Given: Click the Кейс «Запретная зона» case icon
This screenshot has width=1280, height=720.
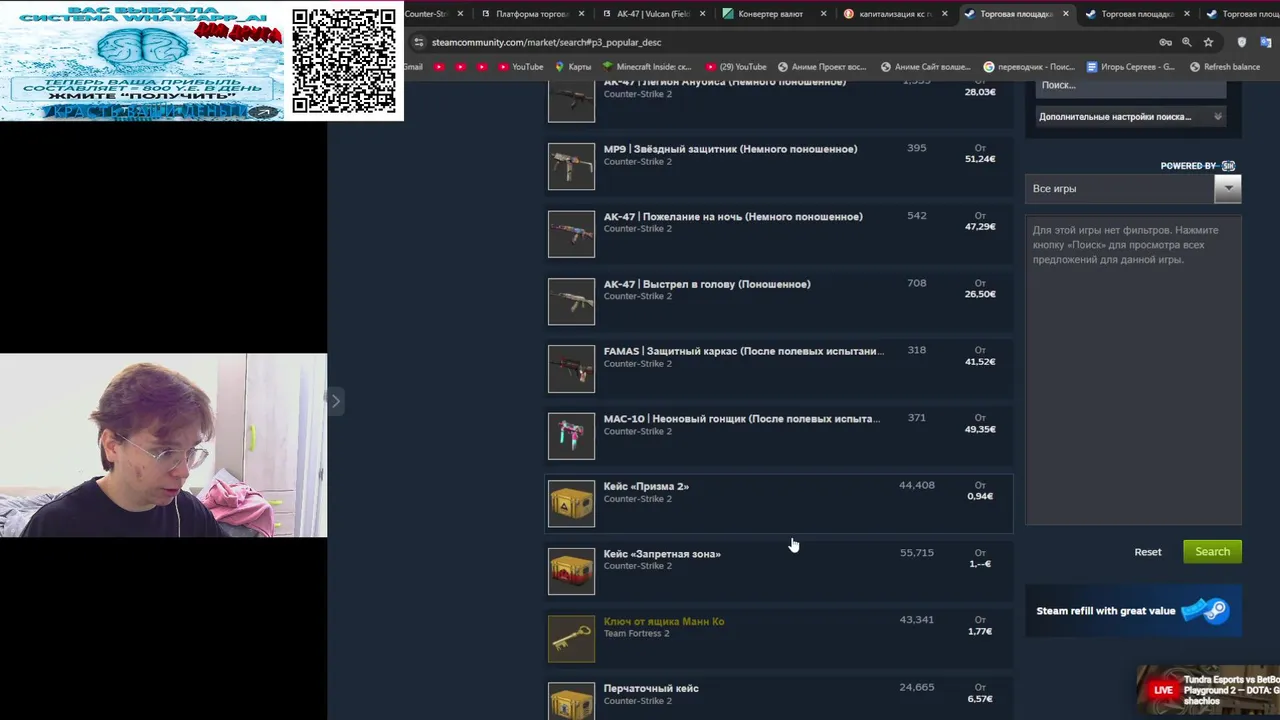Looking at the screenshot, I should [x=571, y=571].
